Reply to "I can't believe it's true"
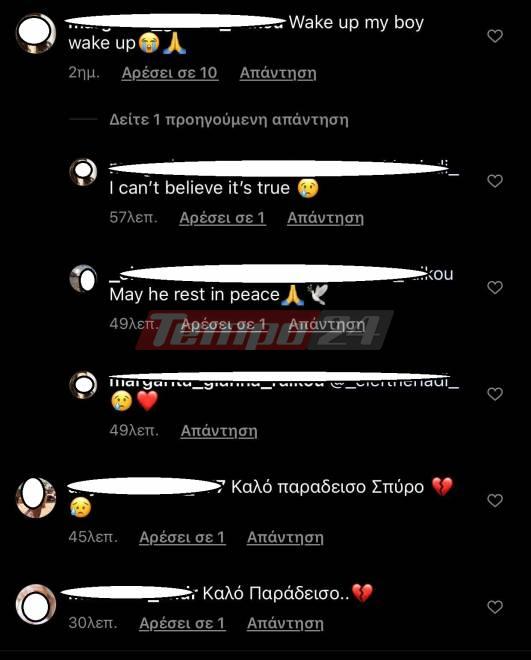This screenshot has width=531, height=660. pyautogui.click(x=325, y=218)
